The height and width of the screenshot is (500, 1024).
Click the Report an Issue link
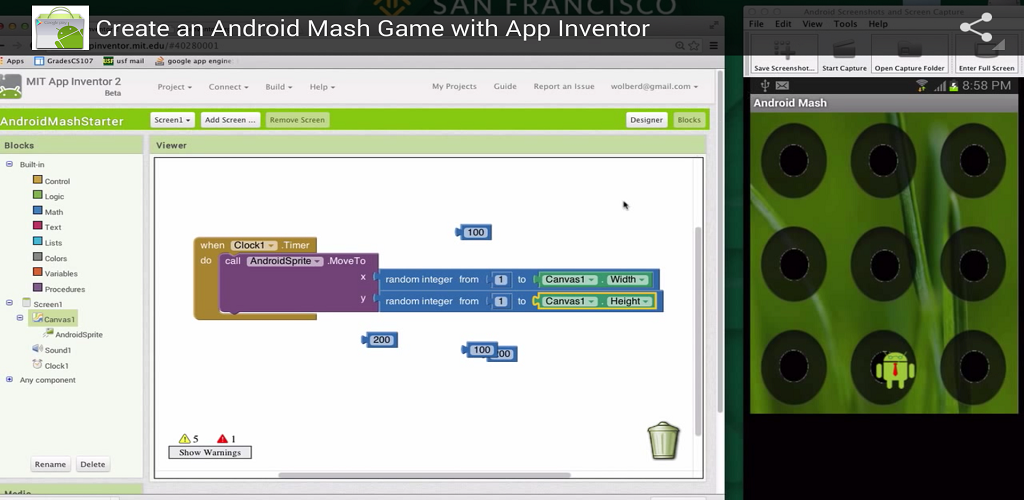pyautogui.click(x=564, y=86)
